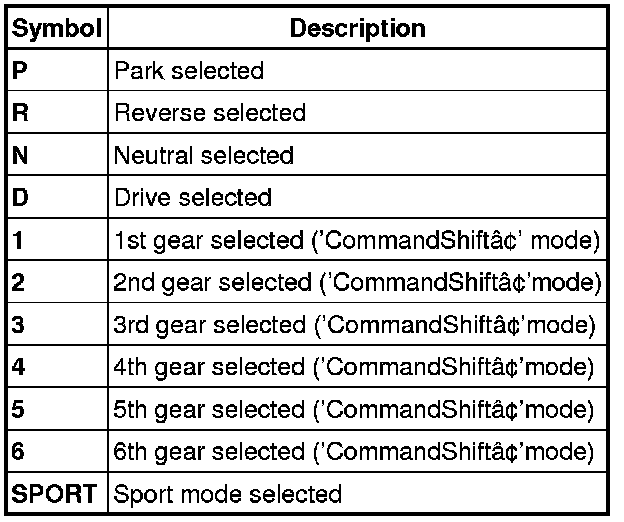This screenshot has width=624, height=522.
Task: Click the 'Drive selected' description
Action: 193,197
